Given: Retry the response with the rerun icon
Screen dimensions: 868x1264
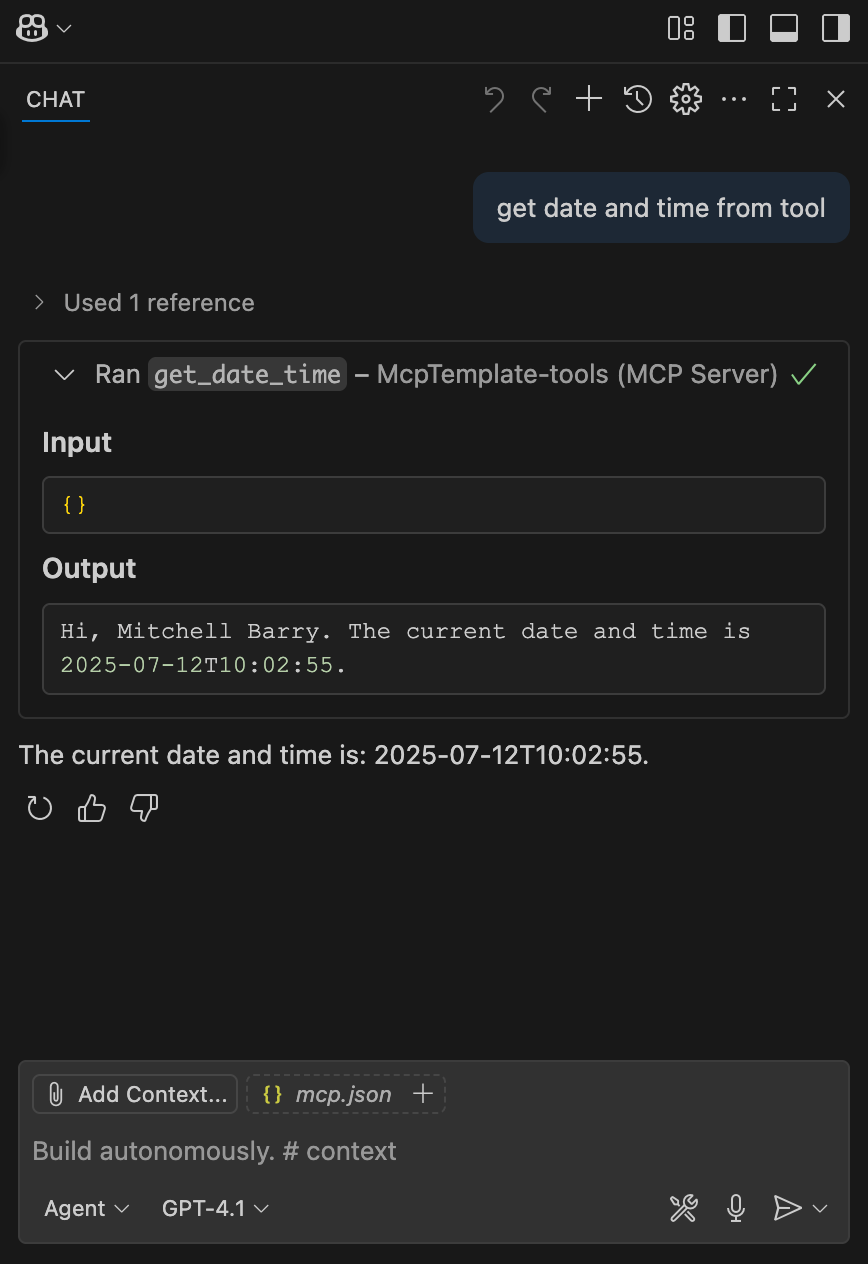Looking at the screenshot, I should pos(40,808).
